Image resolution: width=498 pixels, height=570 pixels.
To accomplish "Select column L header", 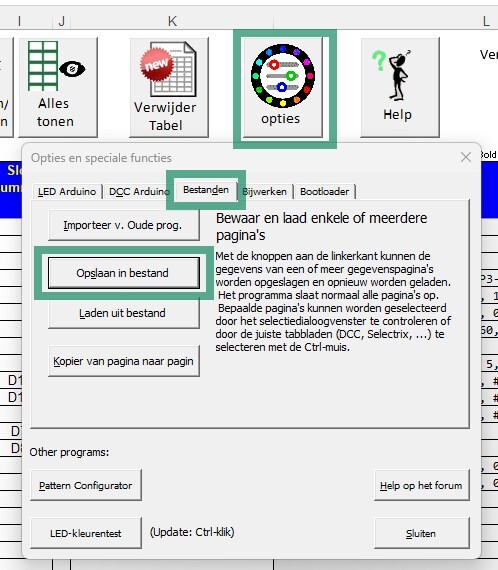I will pos(486,21).
